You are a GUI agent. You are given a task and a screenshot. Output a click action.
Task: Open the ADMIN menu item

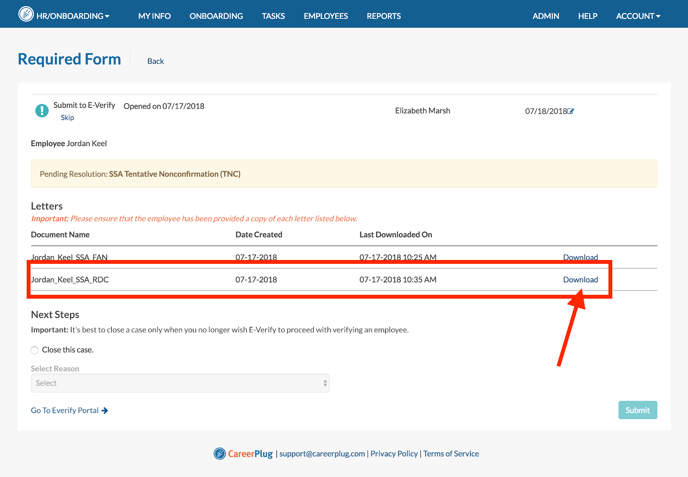[546, 16]
